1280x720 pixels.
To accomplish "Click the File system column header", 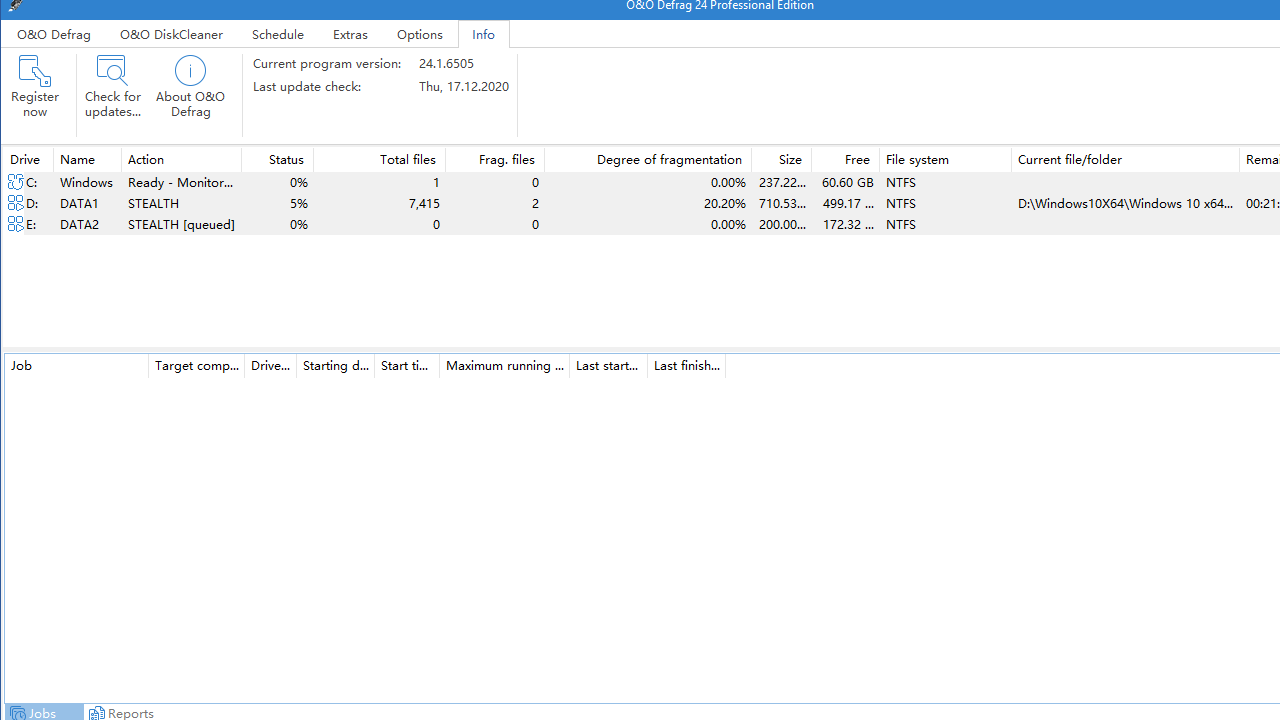I will tap(917, 160).
